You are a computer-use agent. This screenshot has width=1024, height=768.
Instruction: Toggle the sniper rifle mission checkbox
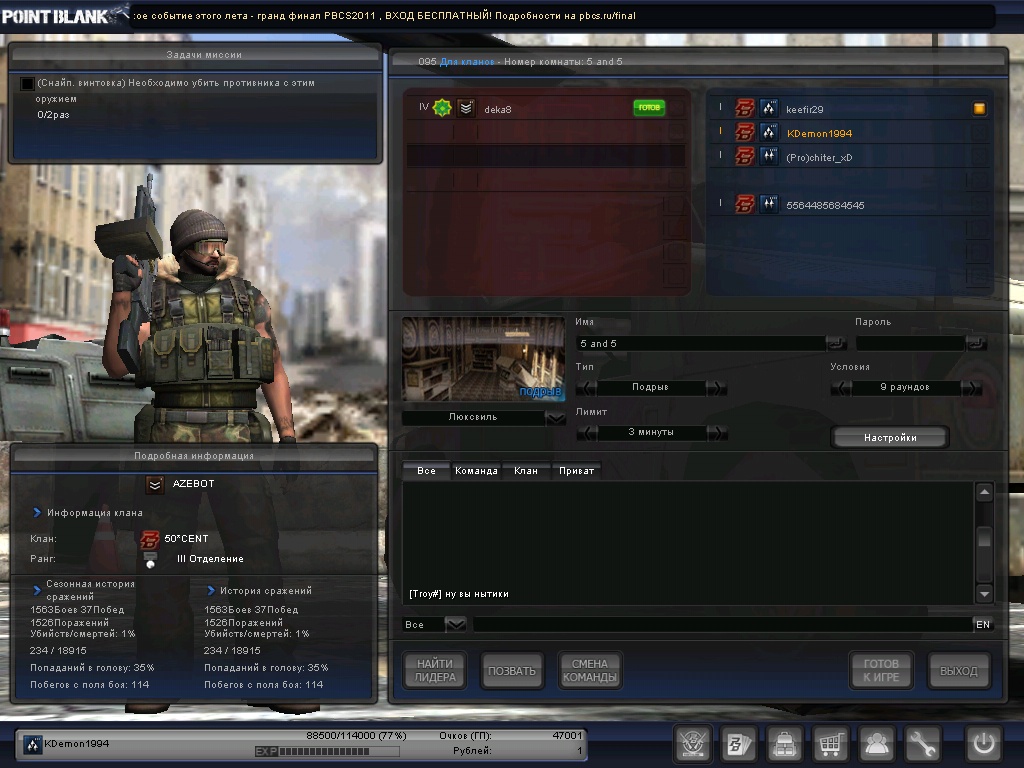pyautogui.click(x=27, y=84)
